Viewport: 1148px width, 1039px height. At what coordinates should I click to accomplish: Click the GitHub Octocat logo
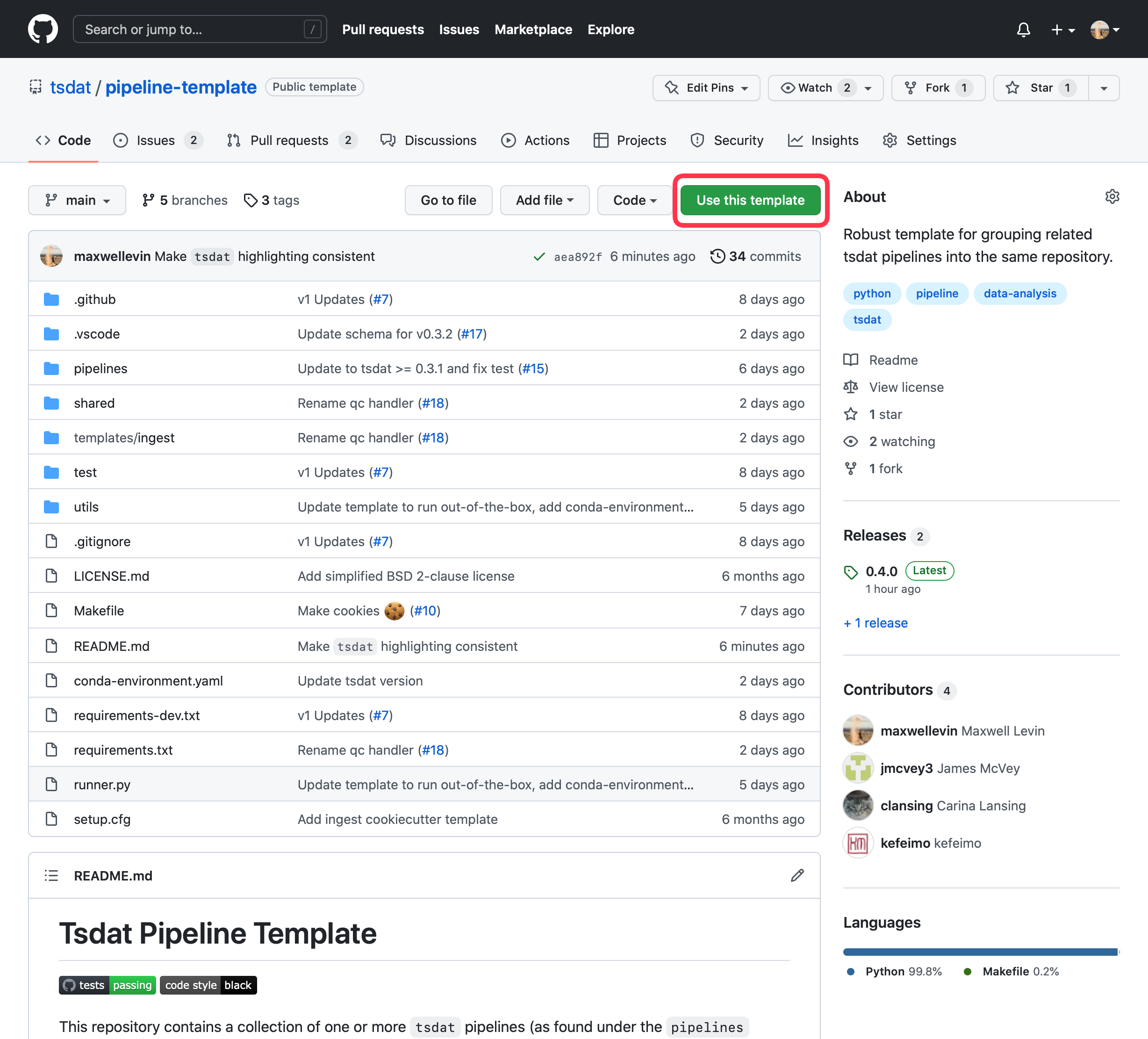click(x=43, y=29)
